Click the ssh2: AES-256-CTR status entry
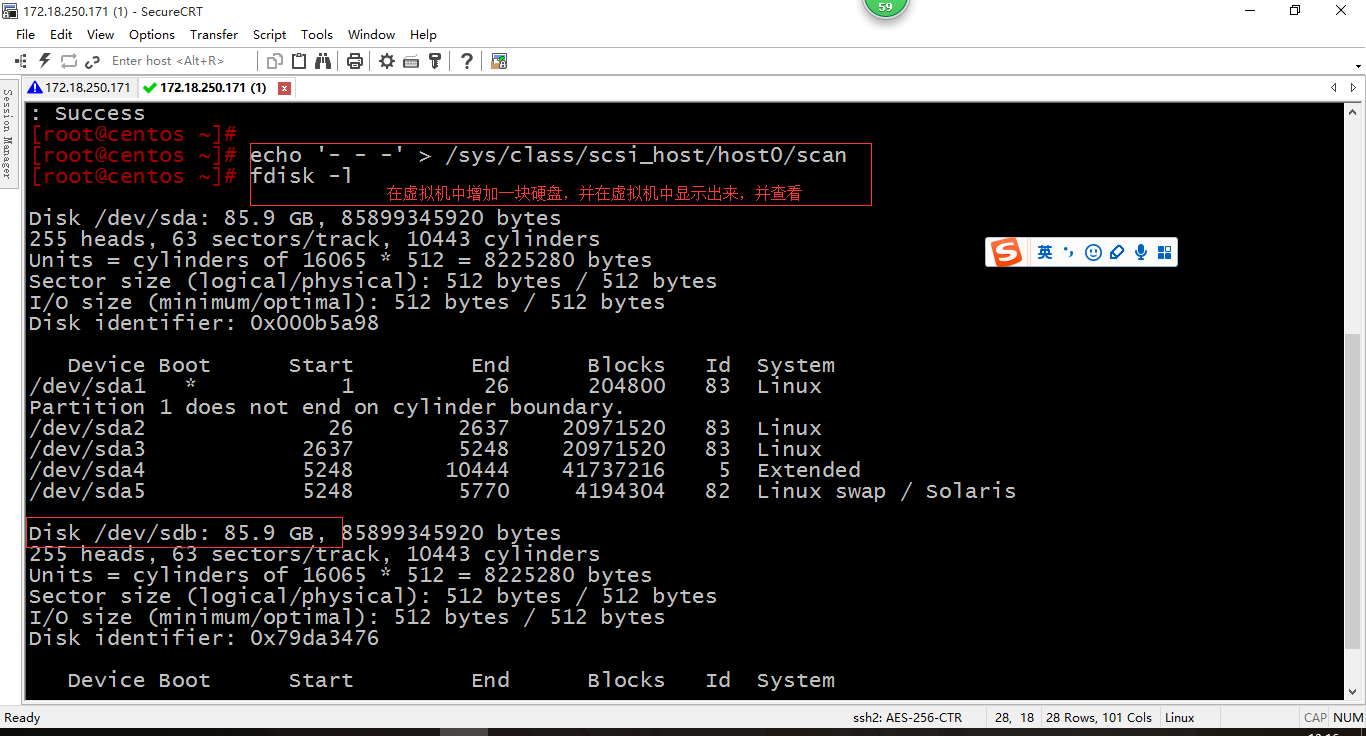The height and width of the screenshot is (736, 1366). (907, 718)
